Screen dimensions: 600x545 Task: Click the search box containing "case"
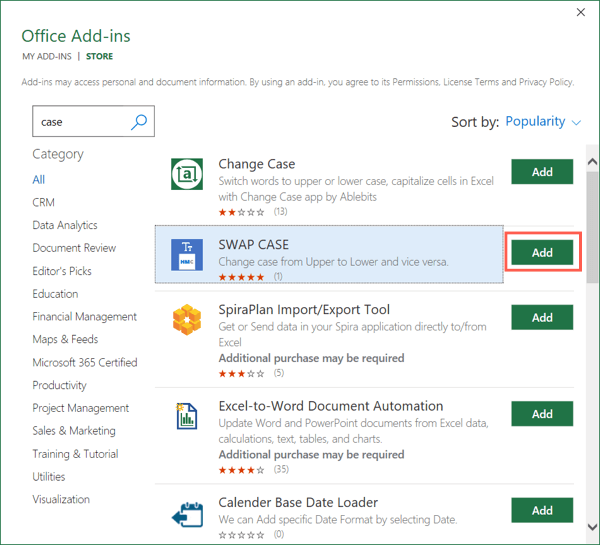pyautogui.click(x=80, y=122)
